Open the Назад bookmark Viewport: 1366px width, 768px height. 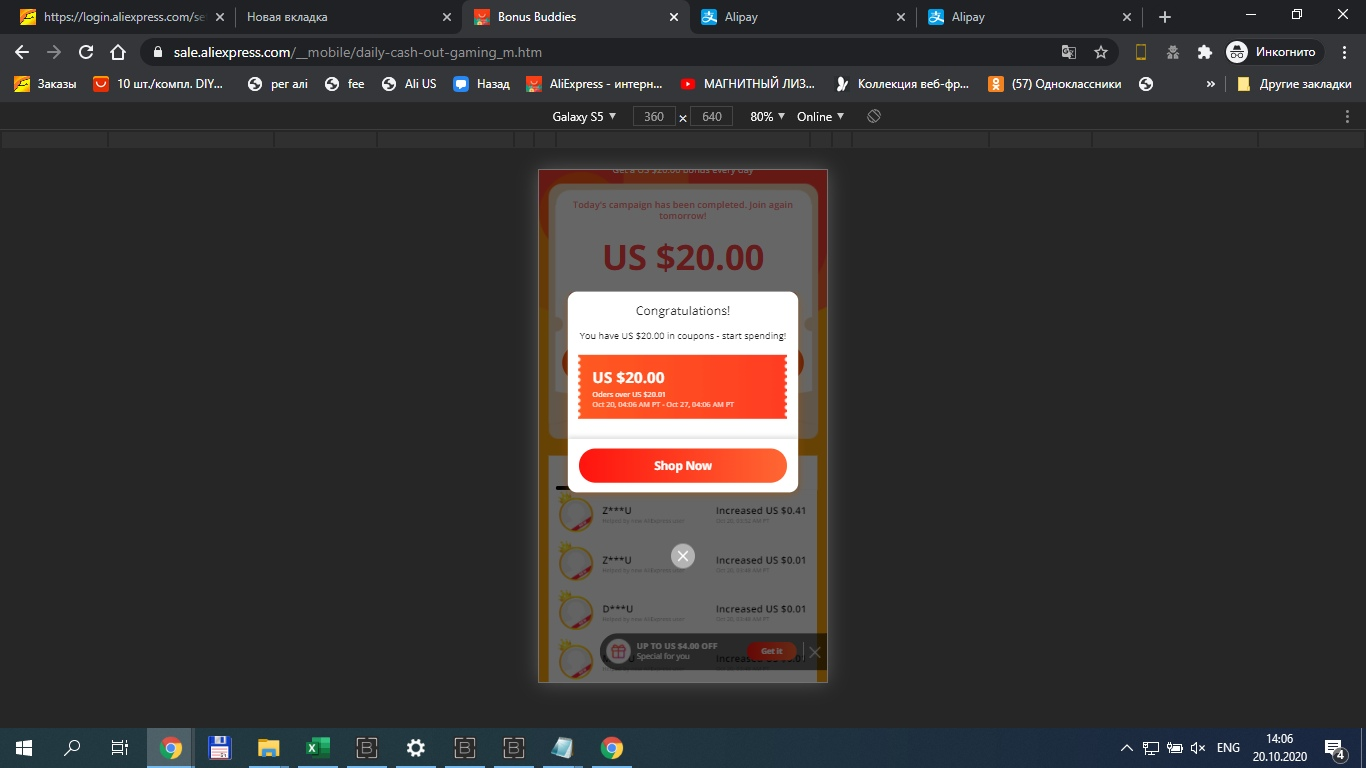tap(482, 84)
